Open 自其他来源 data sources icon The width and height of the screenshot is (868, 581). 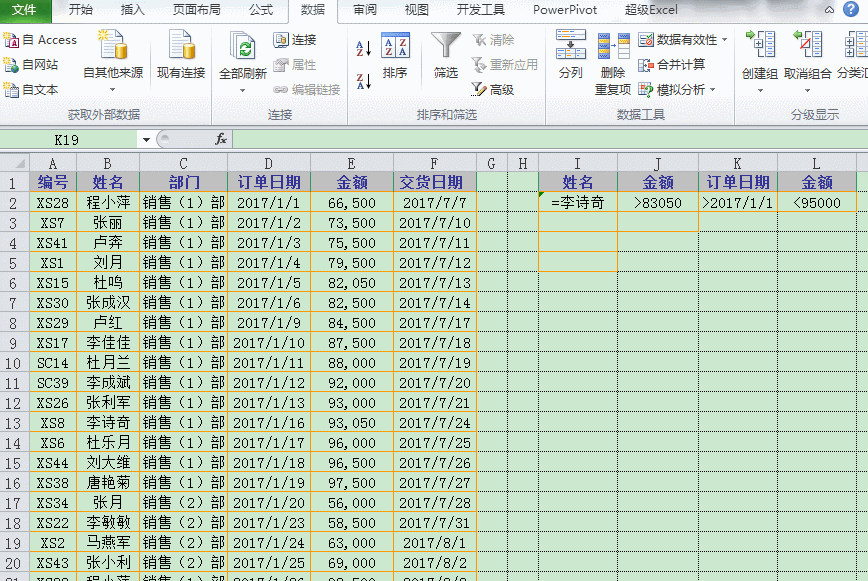(x=113, y=45)
